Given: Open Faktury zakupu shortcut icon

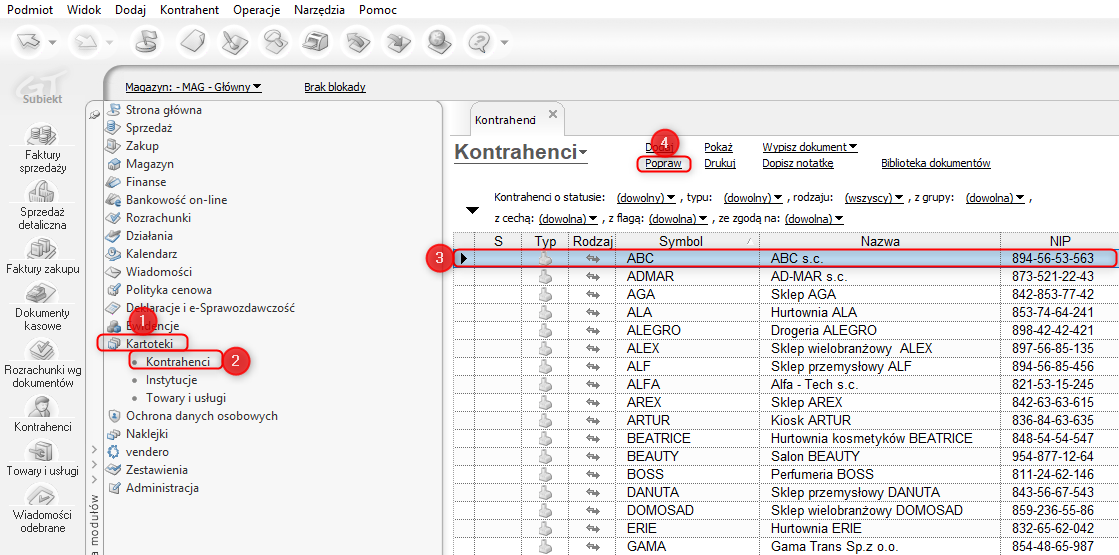Looking at the screenshot, I should point(42,255).
